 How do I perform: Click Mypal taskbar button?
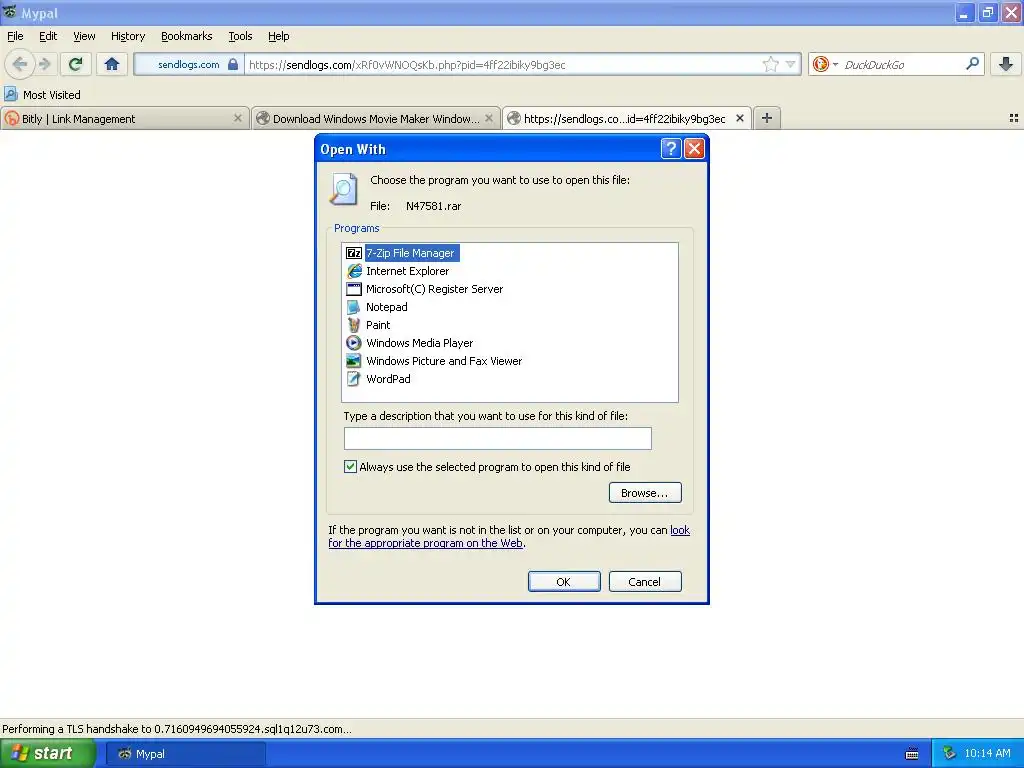[x=186, y=753]
